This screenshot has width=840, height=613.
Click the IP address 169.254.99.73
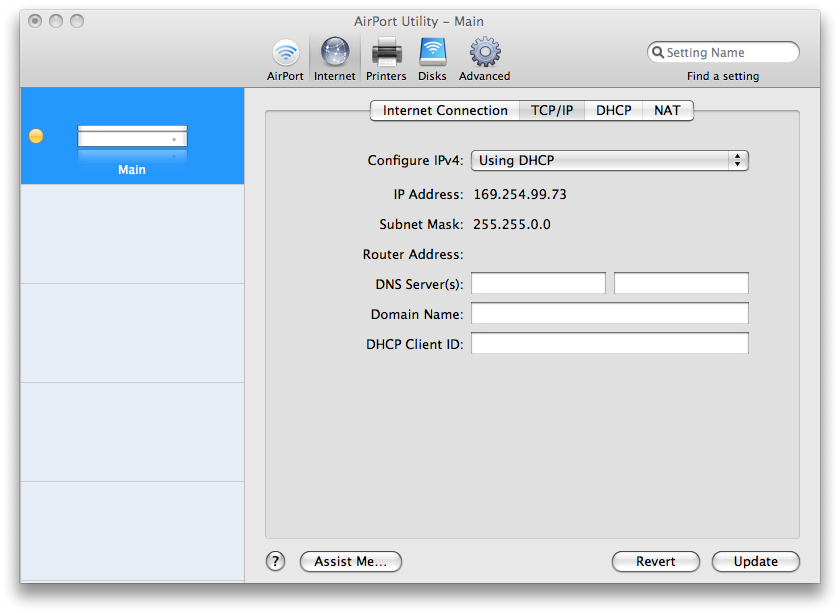520,194
